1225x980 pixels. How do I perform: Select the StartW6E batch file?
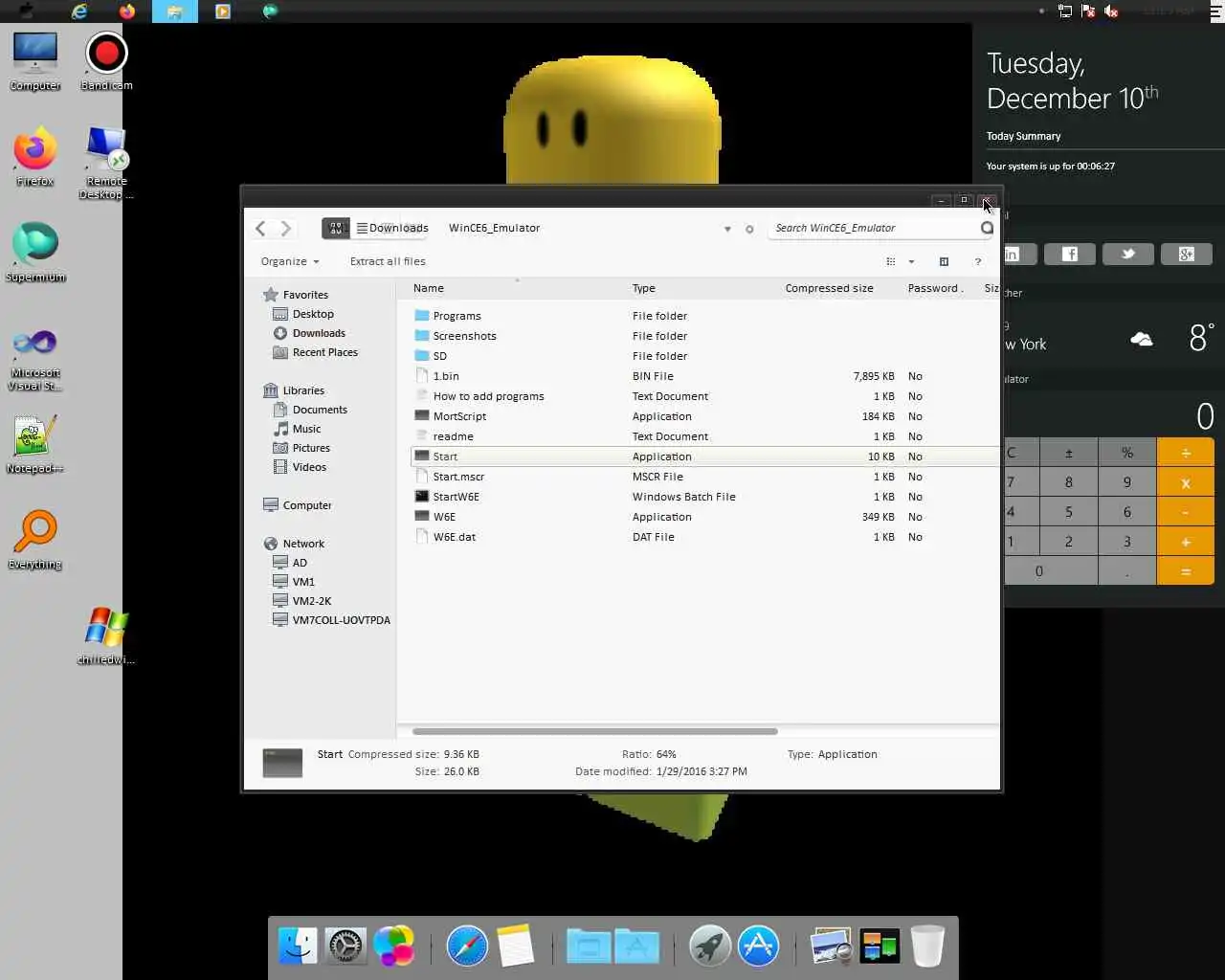pos(703,497)
